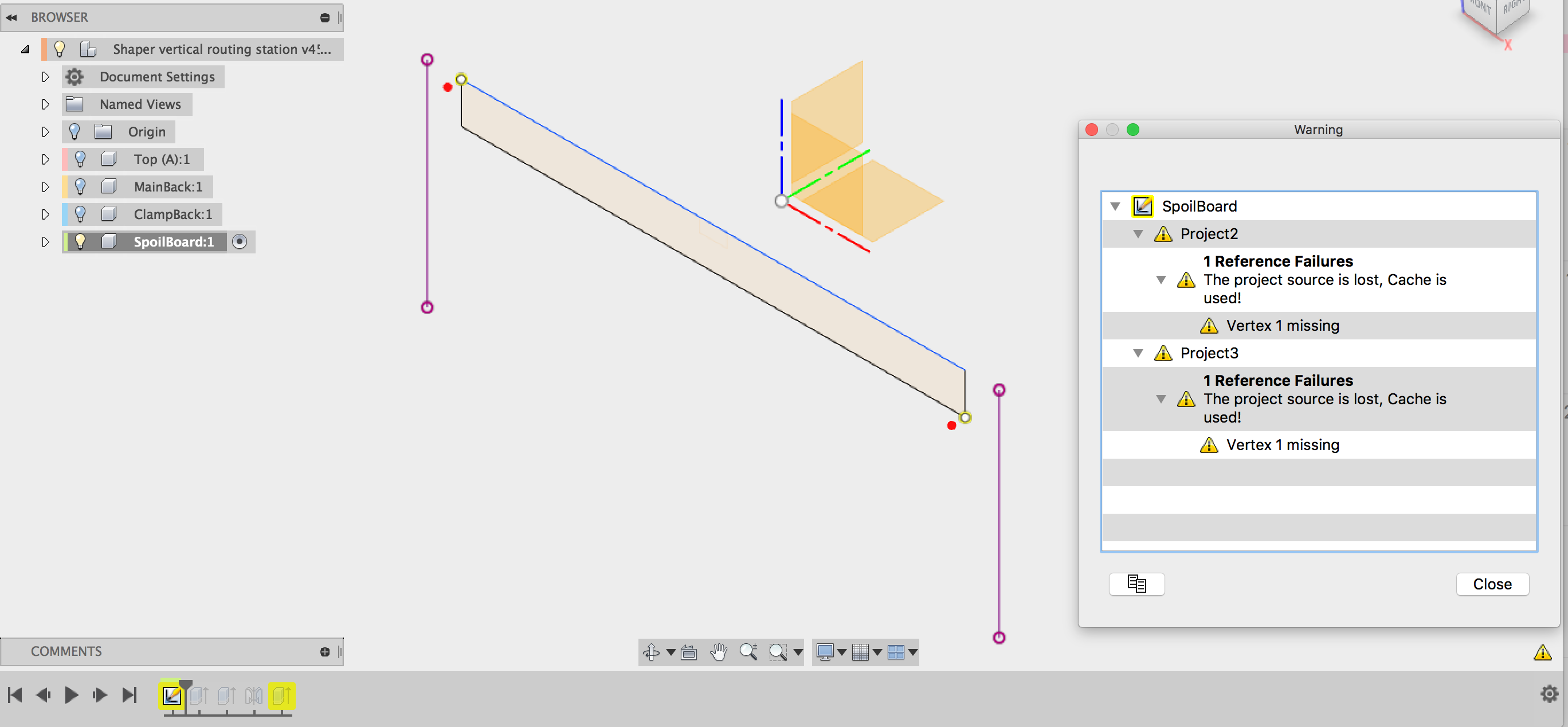Click the copy-to-clipboard button in Warning dialog
Screen dimensions: 1568x727
click(x=1136, y=584)
